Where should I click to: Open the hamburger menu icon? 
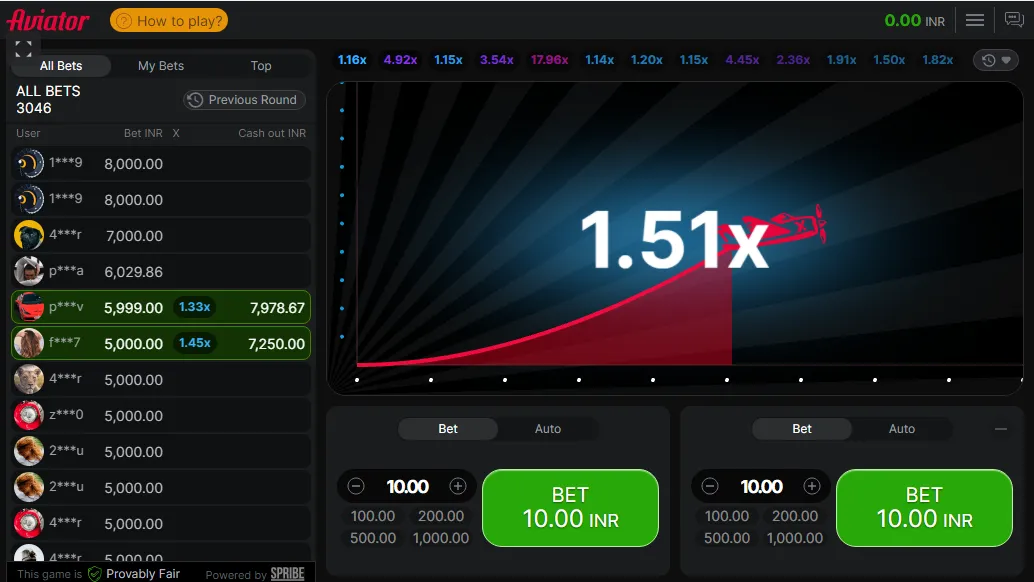(x=975, y=19)
